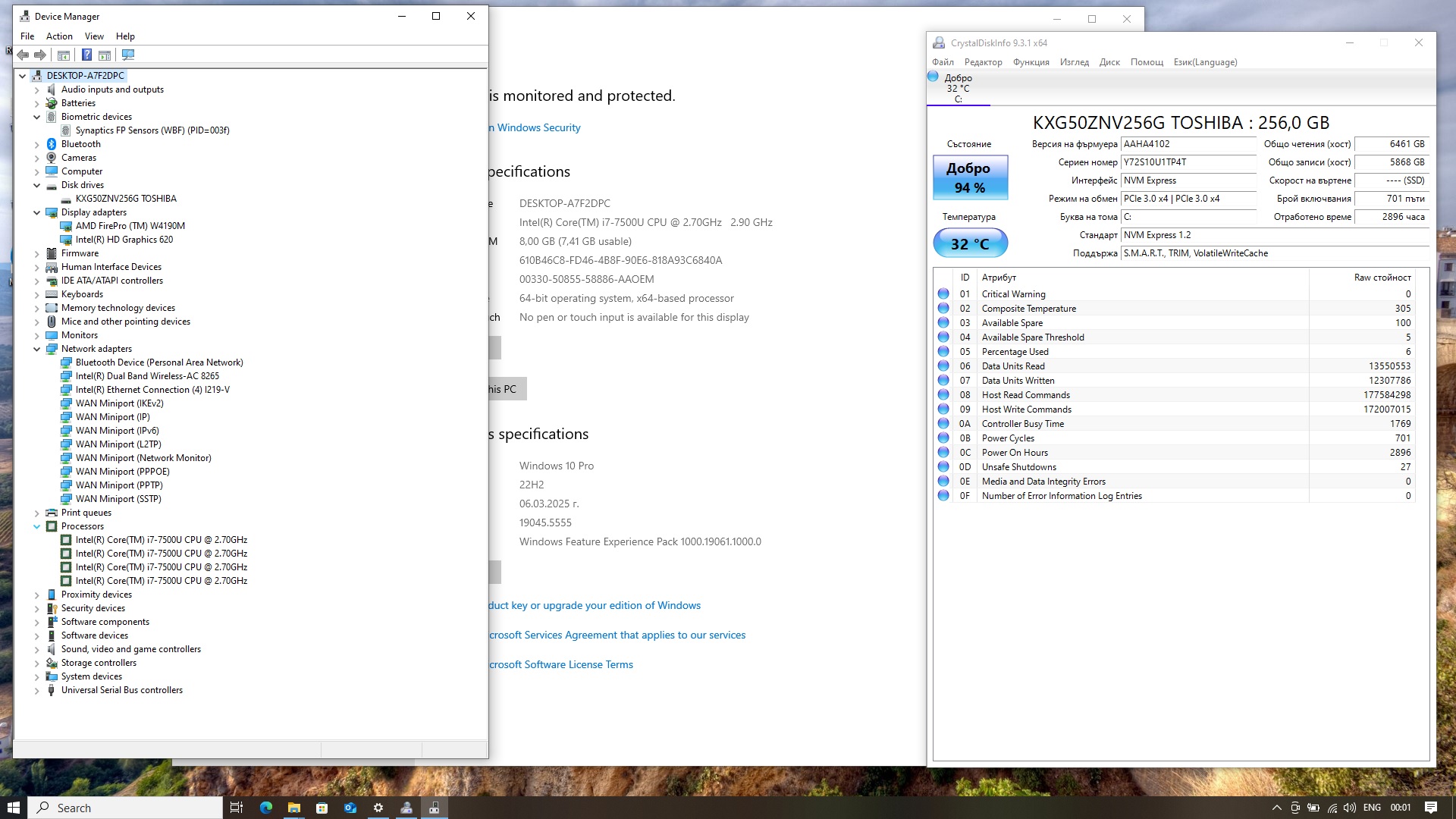The height and width of the screenshot is (819, 1456).
Task: Open the File menu in Device Manager
Action: pyautogui.click(x=27, y=36)
